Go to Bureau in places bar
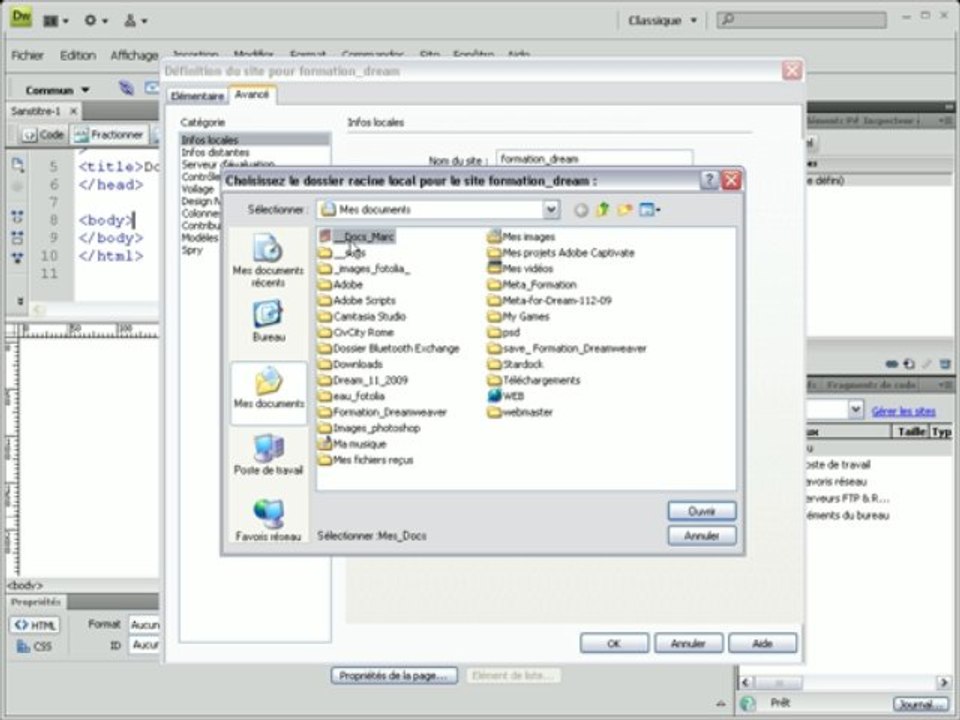The width and height of the screenshot is (960, 720). [x=268, y=321]
